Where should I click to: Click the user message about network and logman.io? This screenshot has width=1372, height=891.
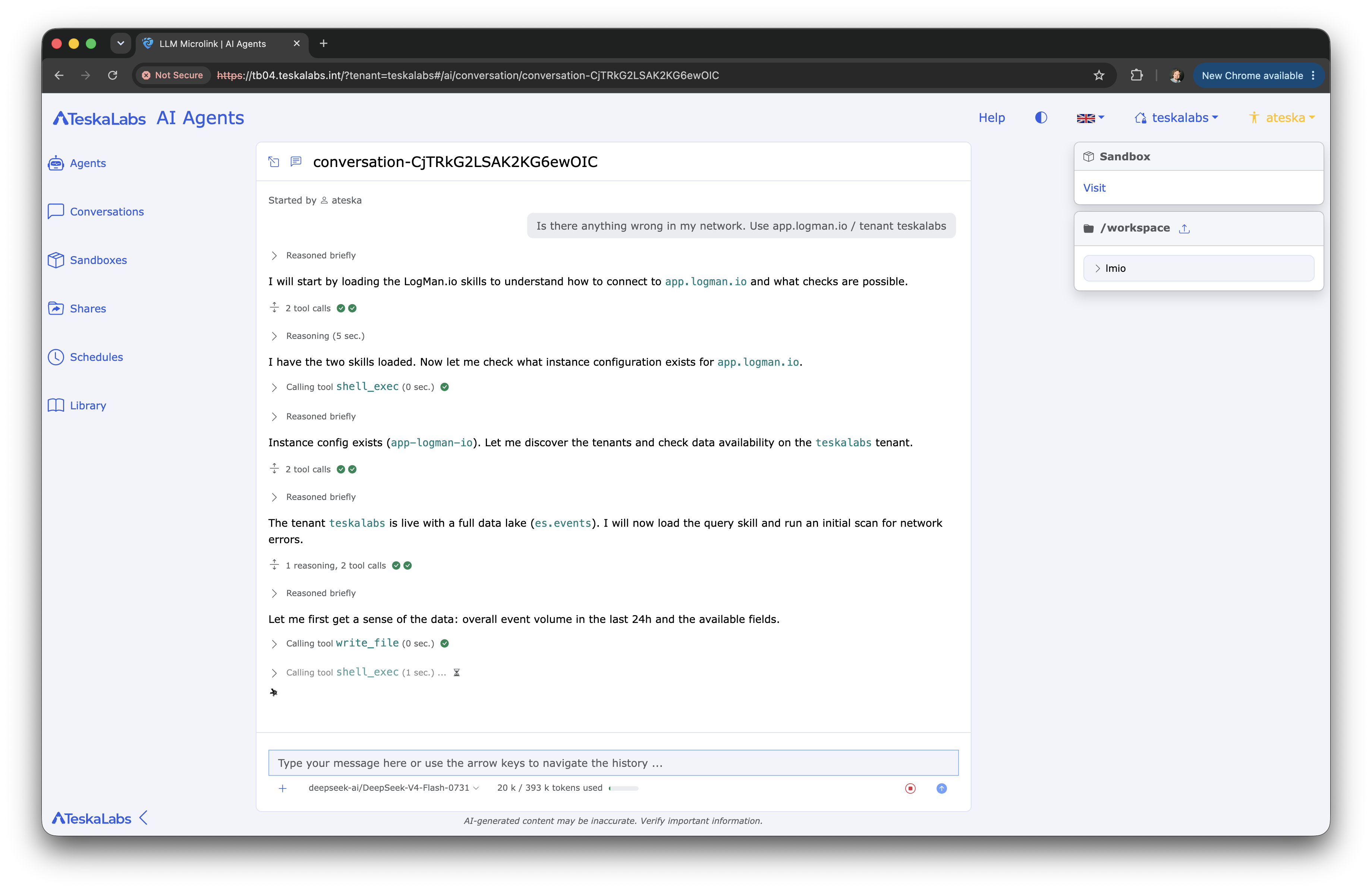(741, 226)
